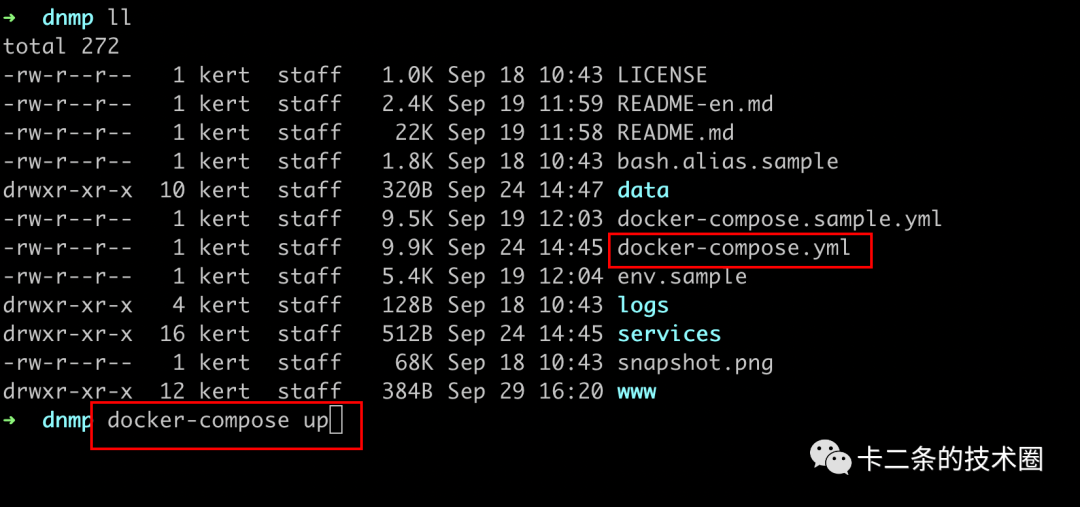Image resolution: width=1080 pixels, height=507 pixels.
Task: Click the 卡二条的技术圈 watermark text
Action: pos(950,459)
